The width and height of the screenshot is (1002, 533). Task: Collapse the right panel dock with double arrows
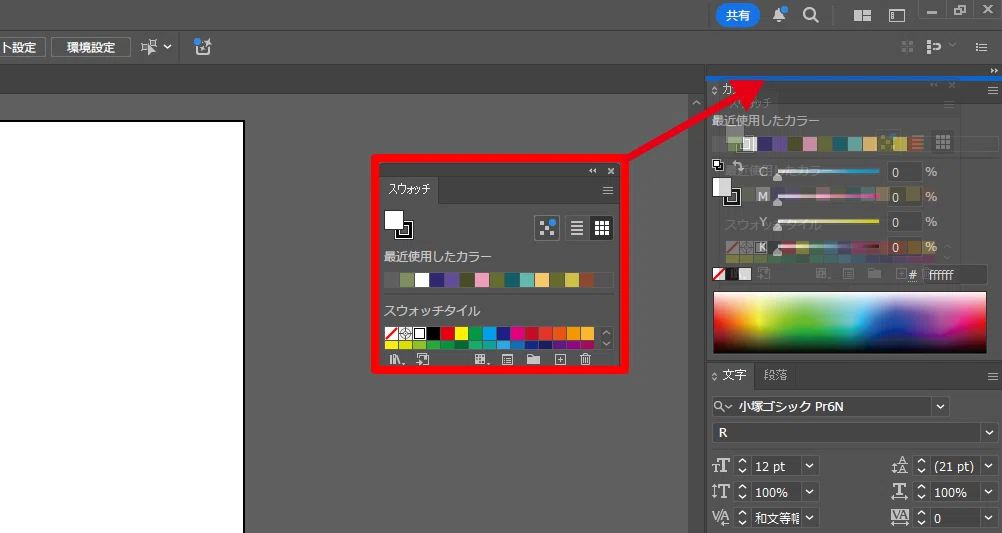click(994, 71)
